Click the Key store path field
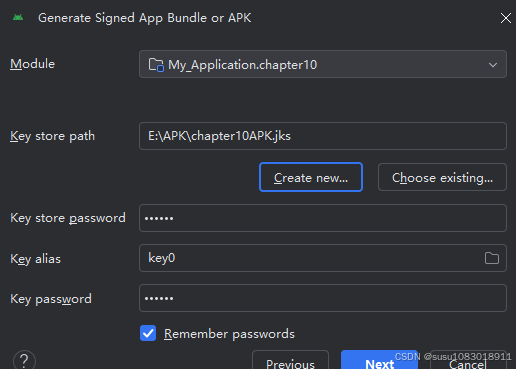Viewport: 516px width, 369px height. (323, 136)
